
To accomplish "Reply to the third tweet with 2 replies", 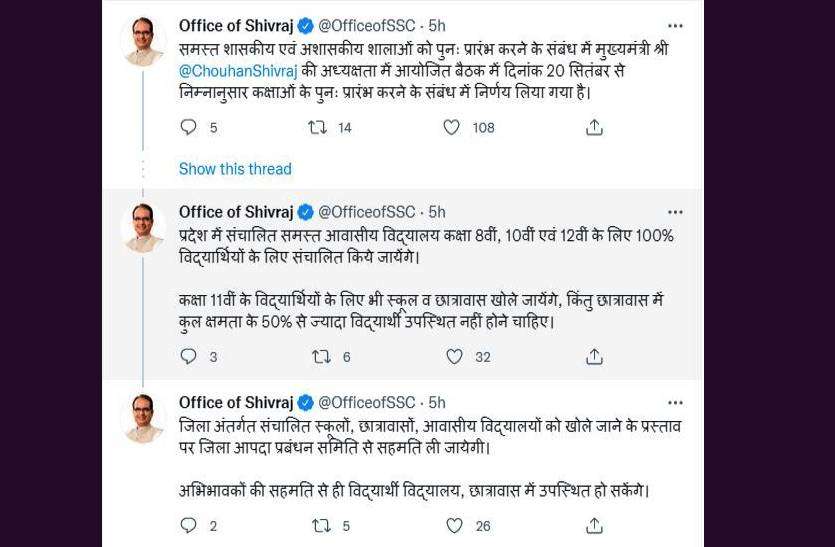I will click(x=189, y=526).
